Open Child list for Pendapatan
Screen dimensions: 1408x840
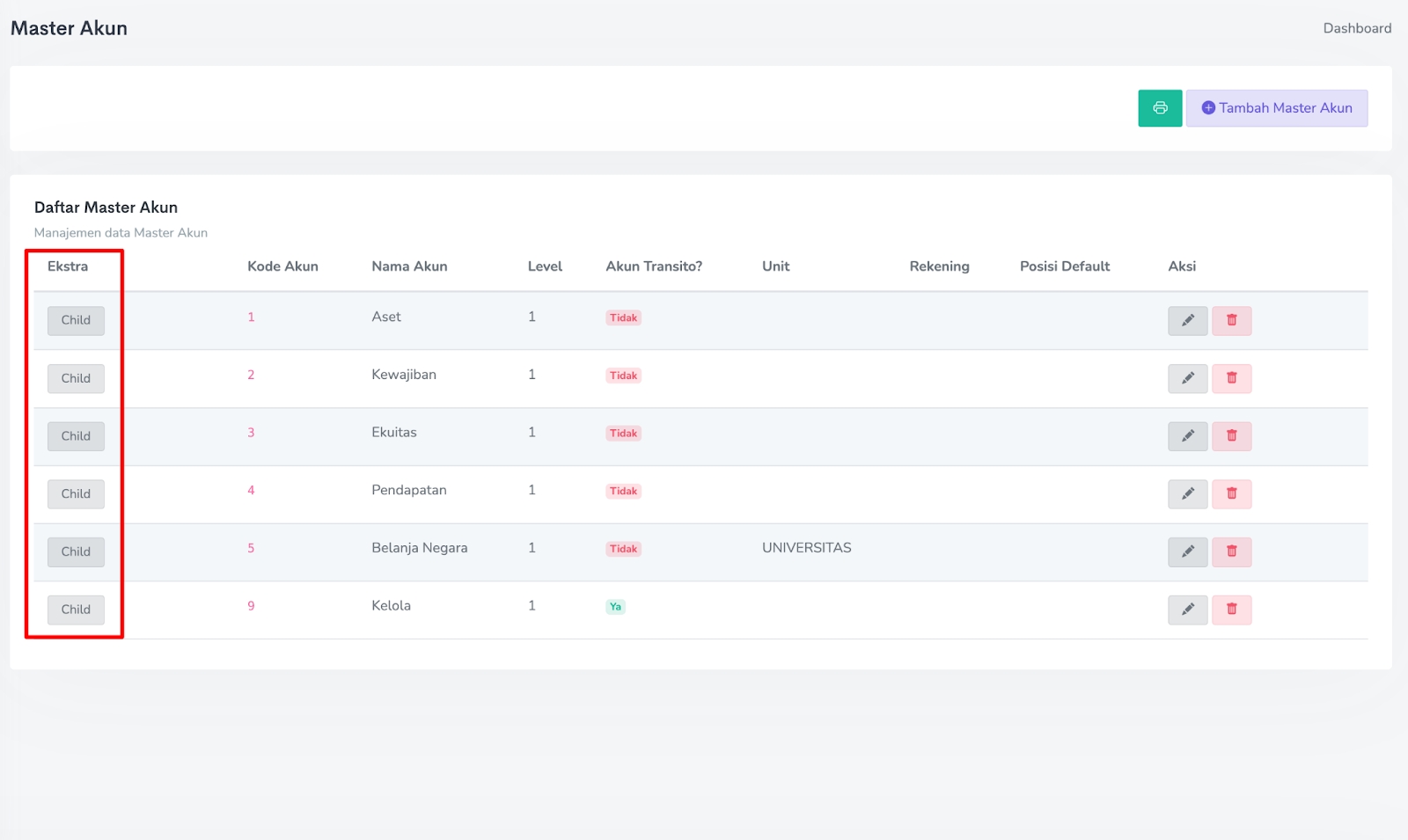tap(76, 494)
